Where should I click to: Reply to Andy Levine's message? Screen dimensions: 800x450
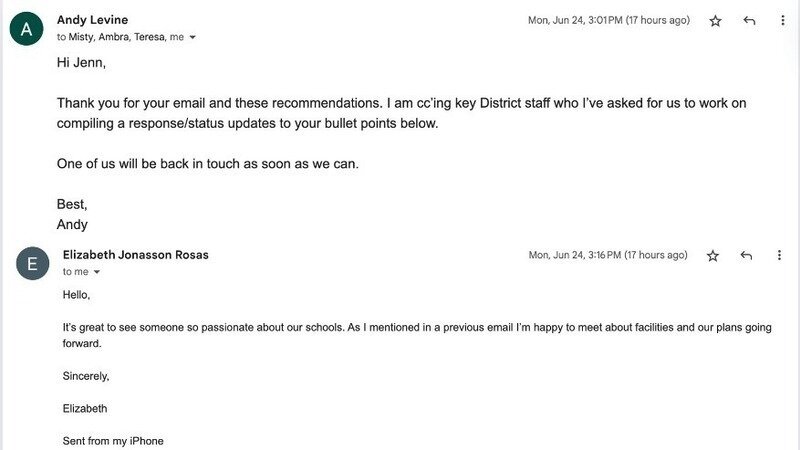point(749,21)
